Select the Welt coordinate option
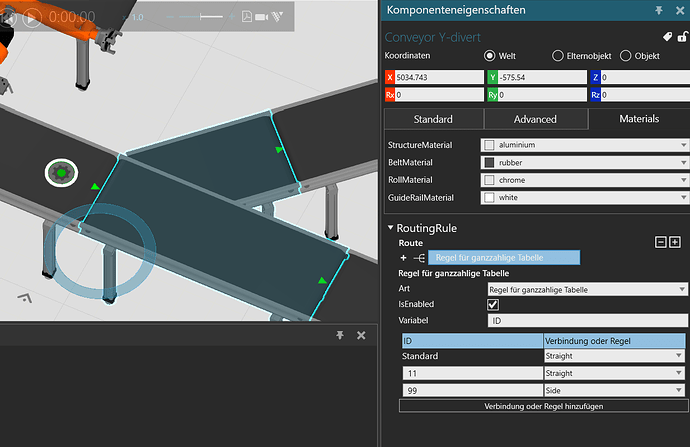This screenshot has height=447, width=690. pyautogui.click(x=489, y=56)
